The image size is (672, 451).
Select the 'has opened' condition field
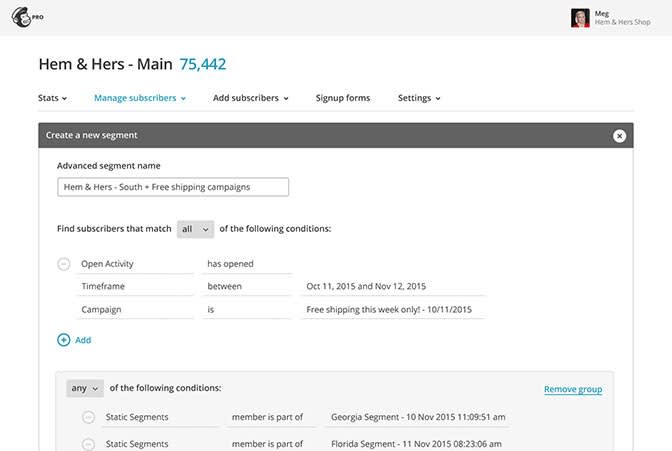(x=245, y=264)
